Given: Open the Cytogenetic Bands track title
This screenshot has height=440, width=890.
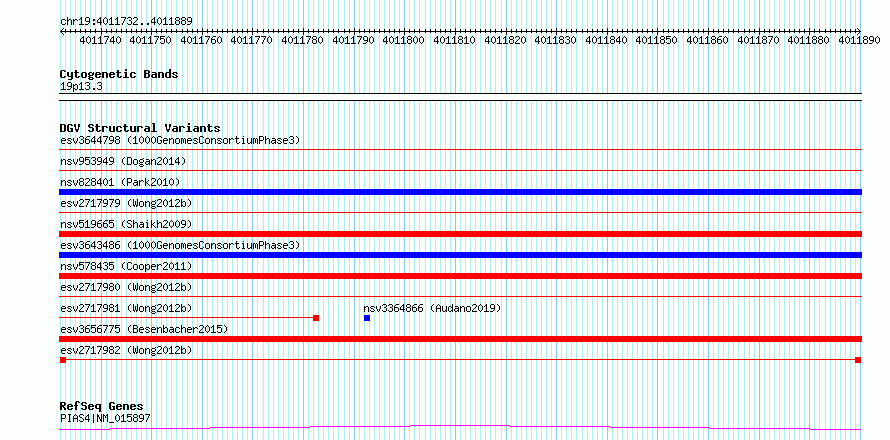Looking at the screenshot, I should [119, 74].
